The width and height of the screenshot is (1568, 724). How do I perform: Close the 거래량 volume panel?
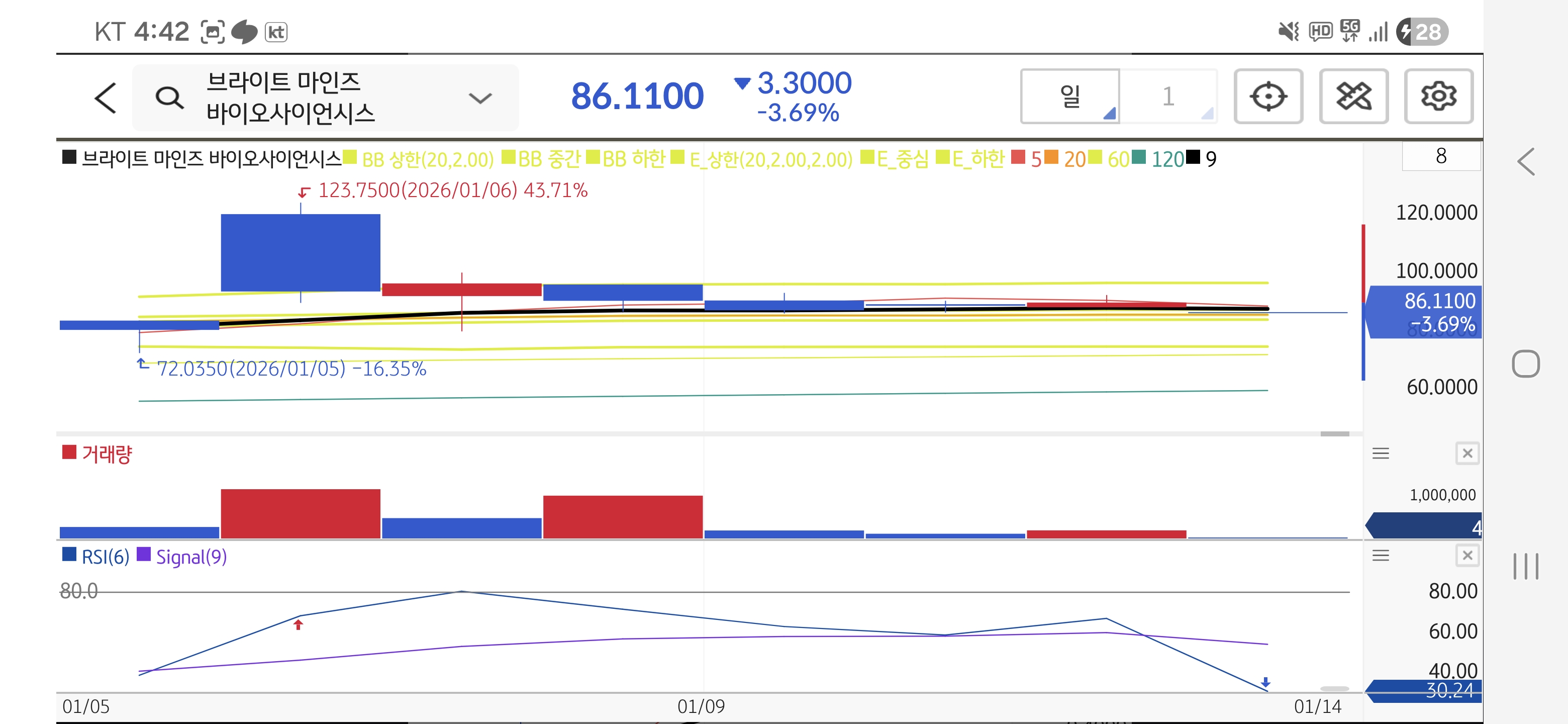(1467, 453)
